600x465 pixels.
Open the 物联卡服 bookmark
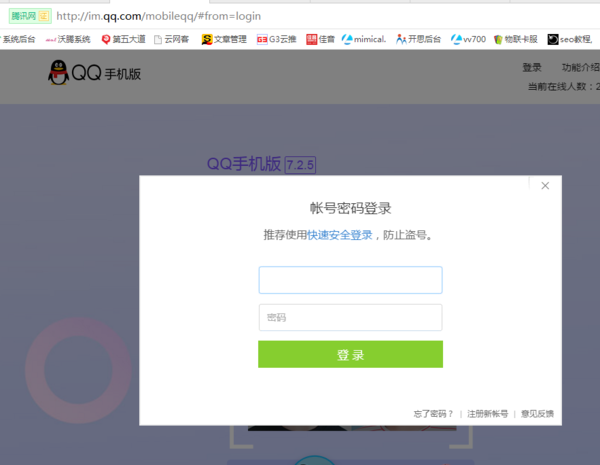[x=516, y=39]
